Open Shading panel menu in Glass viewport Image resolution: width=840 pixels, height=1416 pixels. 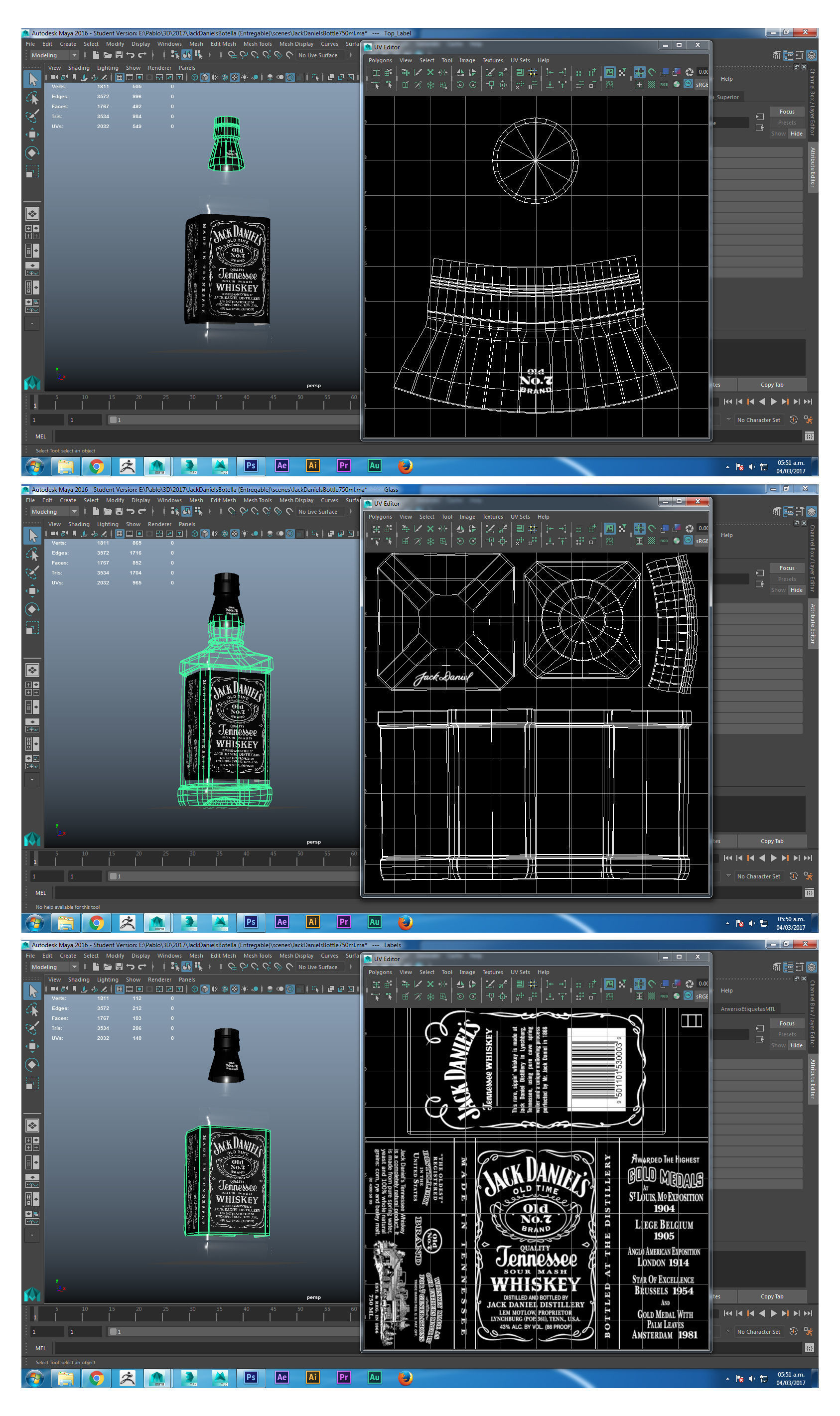tap(79, 524)
